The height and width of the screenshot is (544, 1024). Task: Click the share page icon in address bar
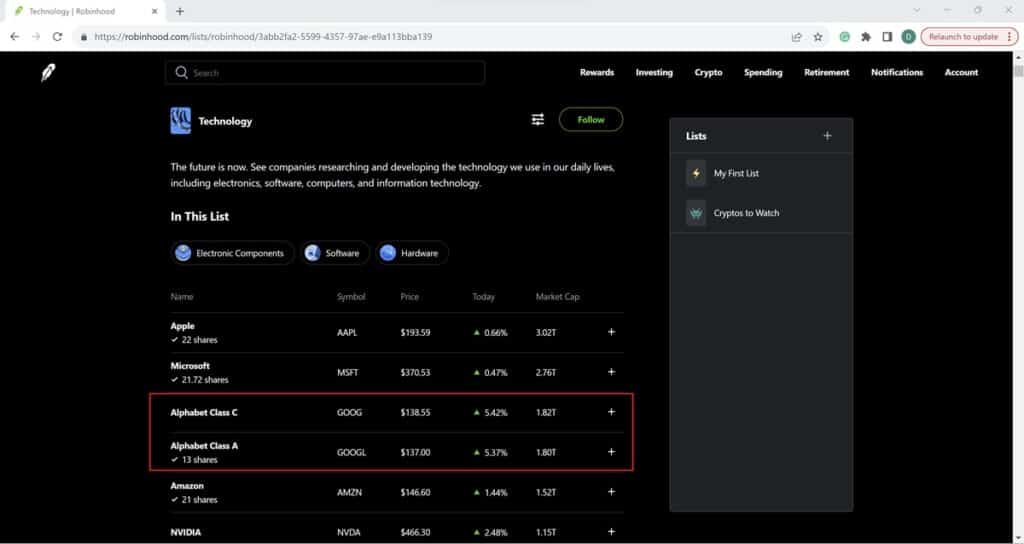coord(796,37)
